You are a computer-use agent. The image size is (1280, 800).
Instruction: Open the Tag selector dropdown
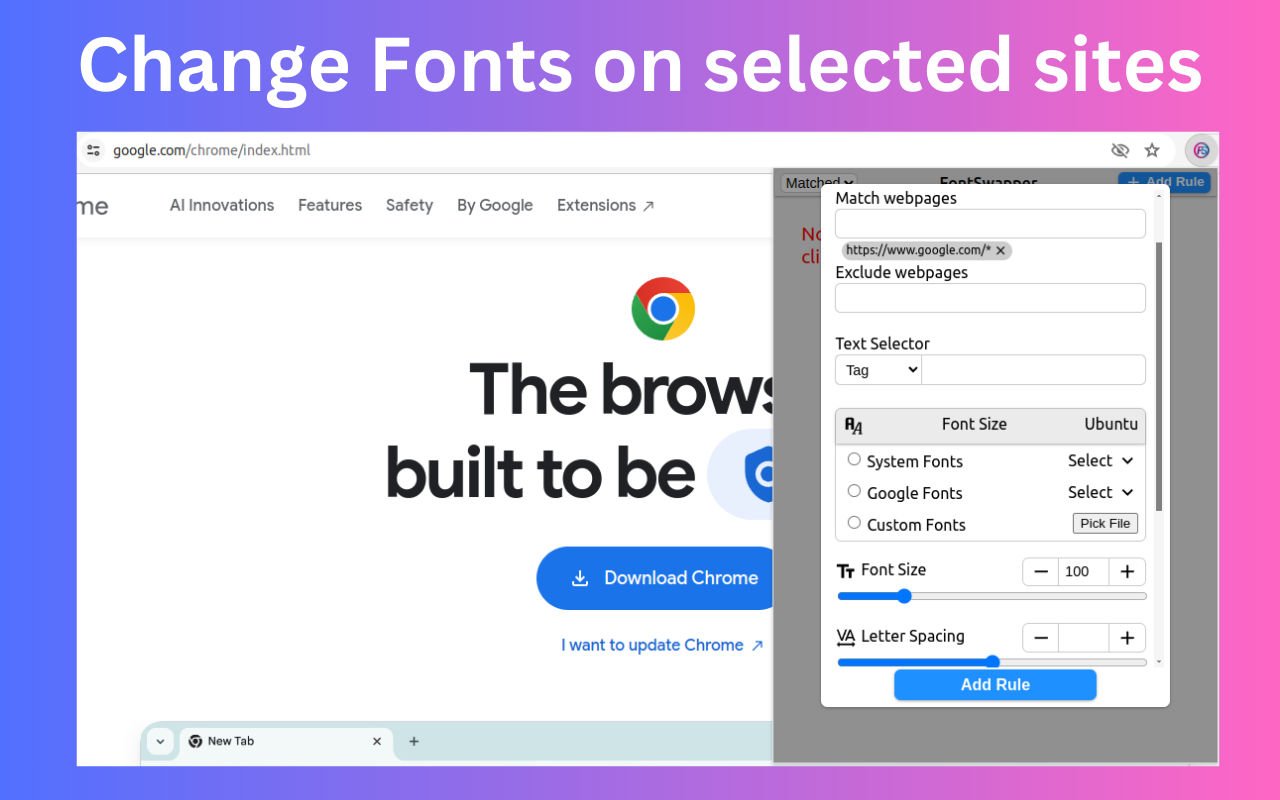(x=878, y=370)
